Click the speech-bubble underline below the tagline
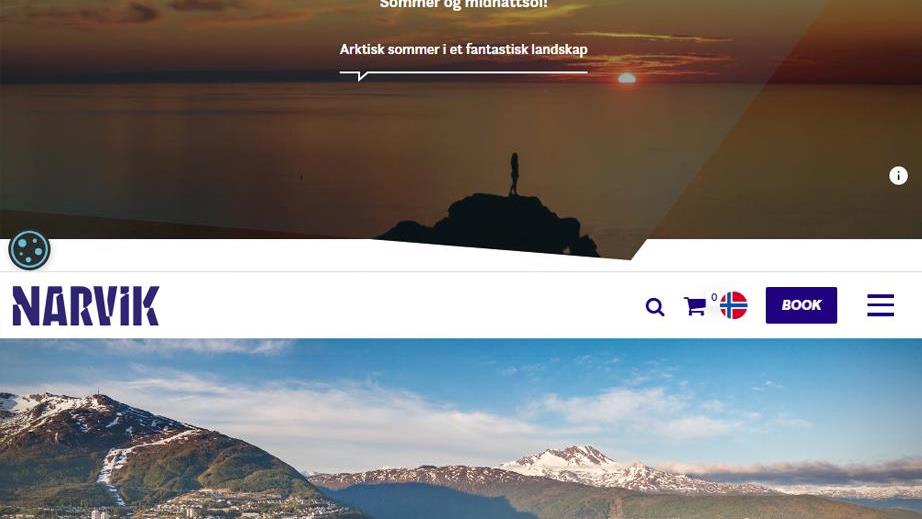 coord(463,75)
